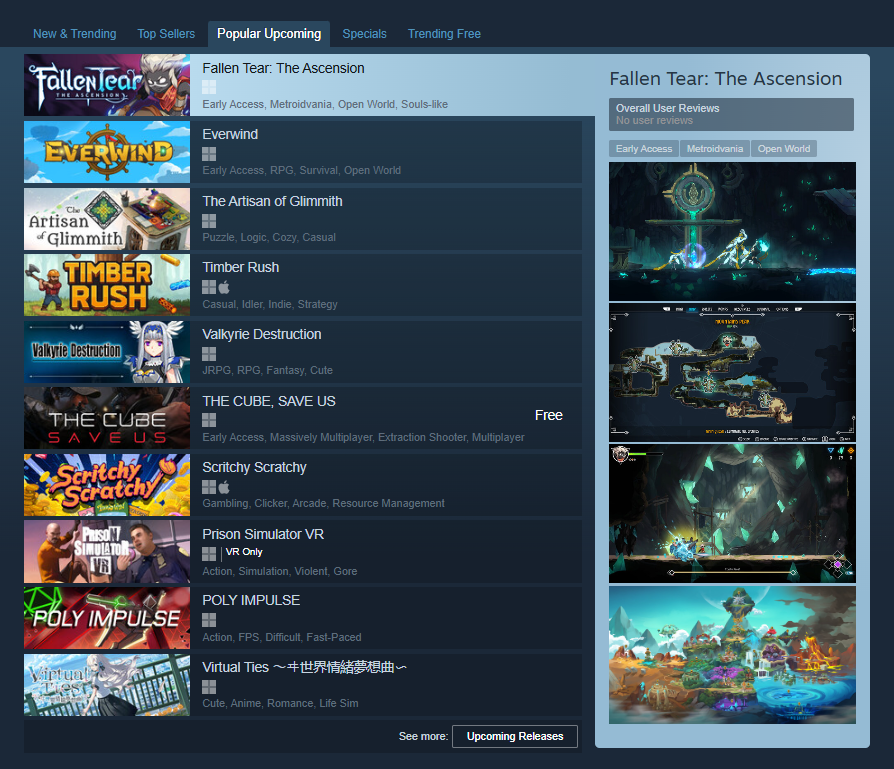Screen dimensions: 894x769
Task: Switch to the Top Sellers tab
Action: (x=166, y=34)
